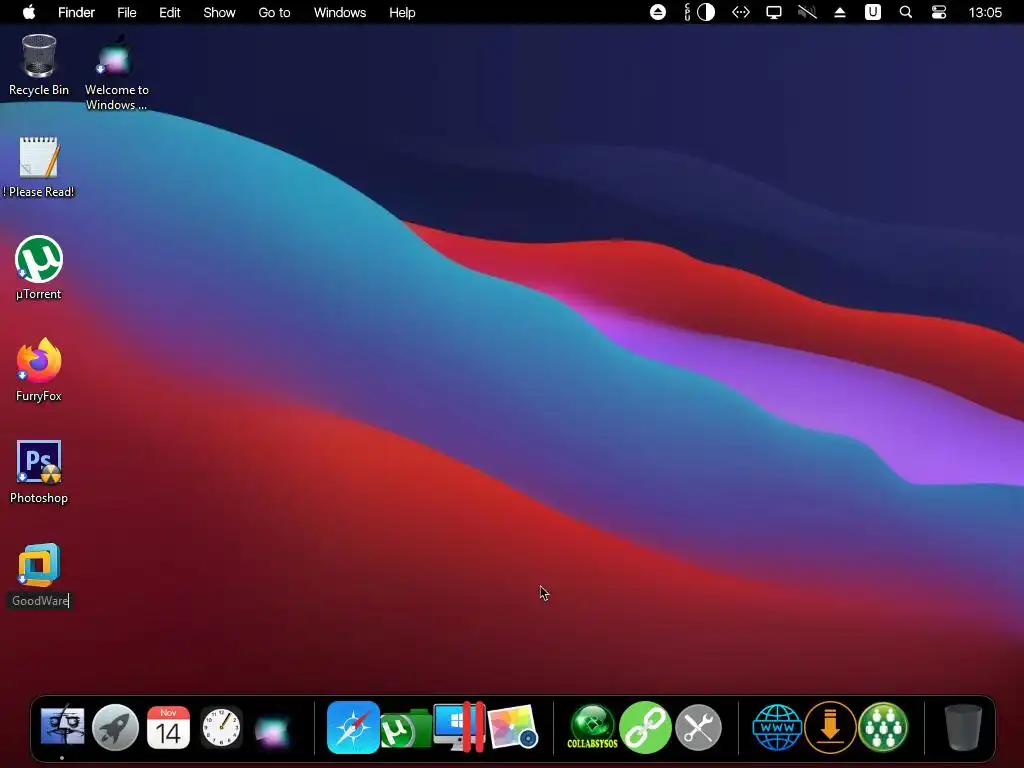
Task: Toggle the half-circle dark mode icon
Action: click(706, 12)
